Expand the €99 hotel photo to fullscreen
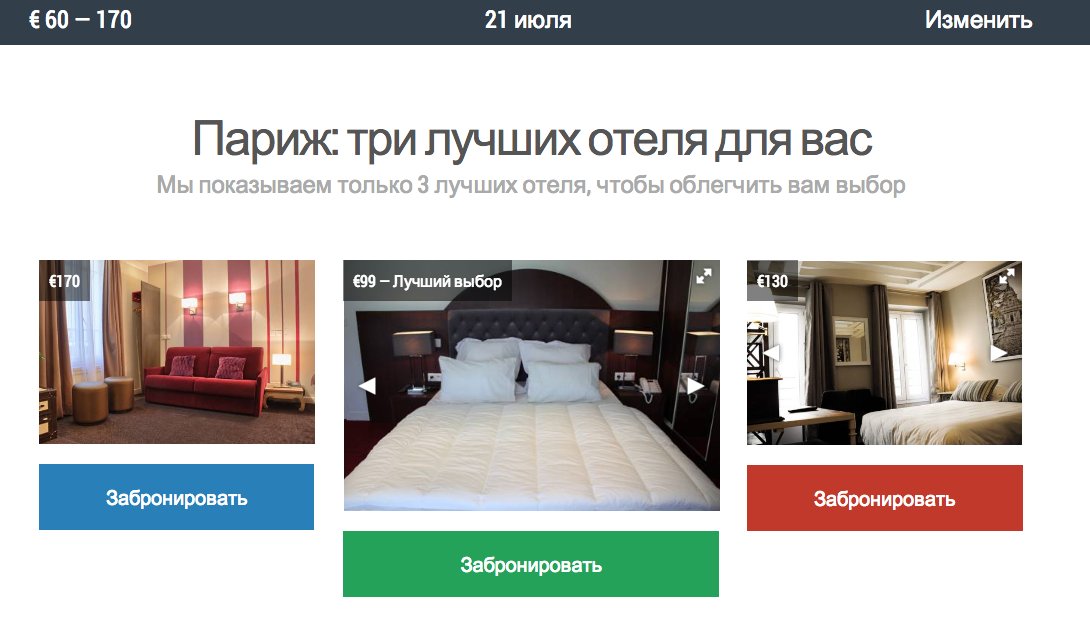The image size is (1090, 630). coord(703,276)
